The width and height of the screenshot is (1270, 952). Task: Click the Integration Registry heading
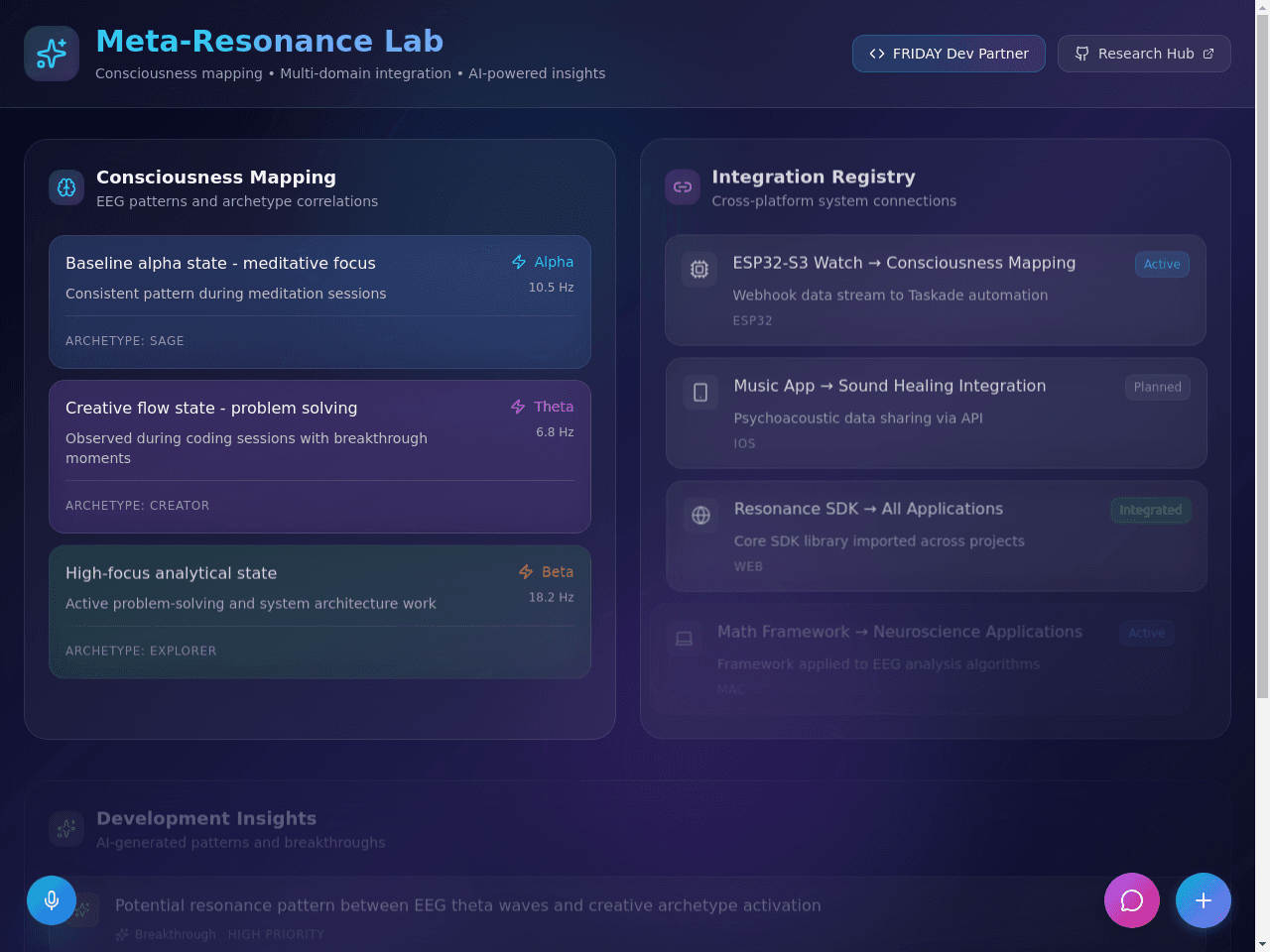(x=814, y=177)
